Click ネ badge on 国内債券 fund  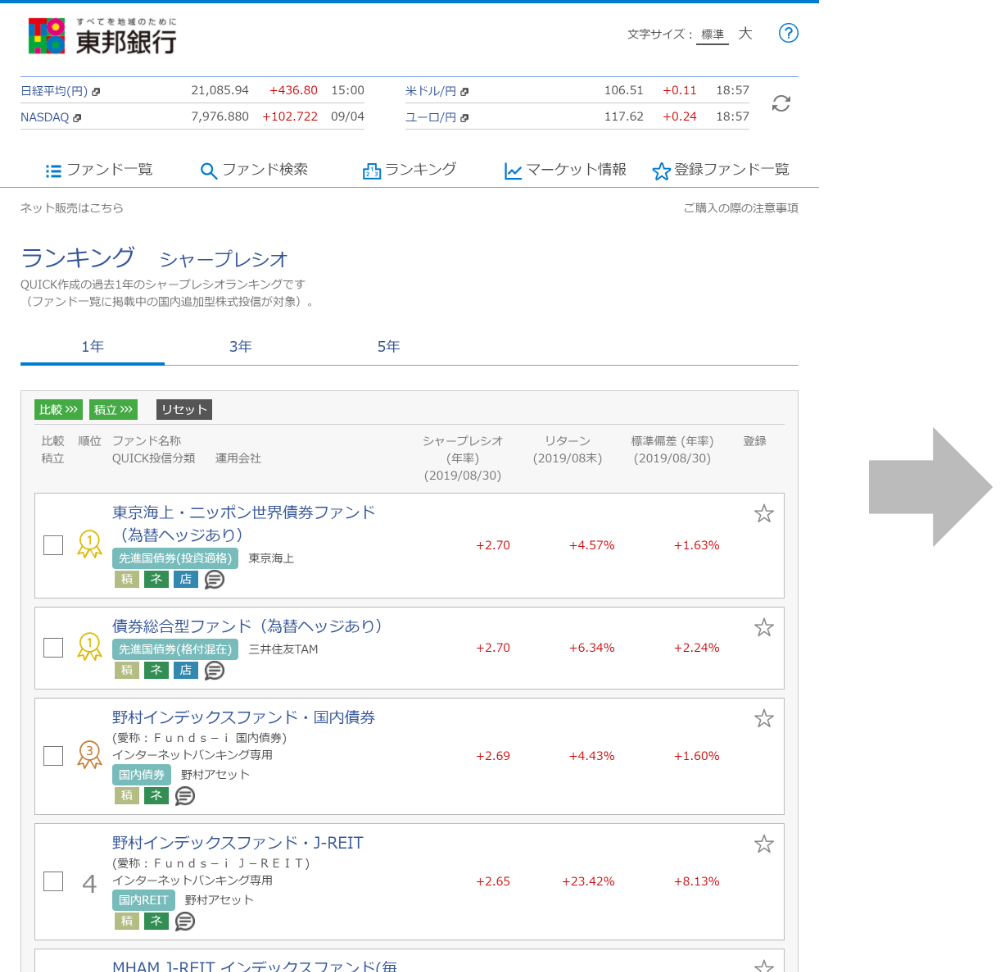click(156, 795)
